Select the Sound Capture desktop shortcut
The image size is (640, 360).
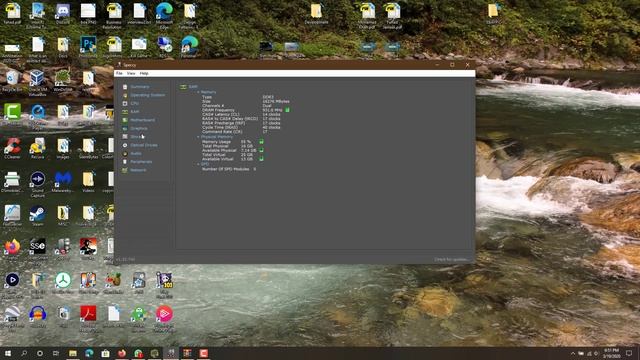[x=37, y=184]
